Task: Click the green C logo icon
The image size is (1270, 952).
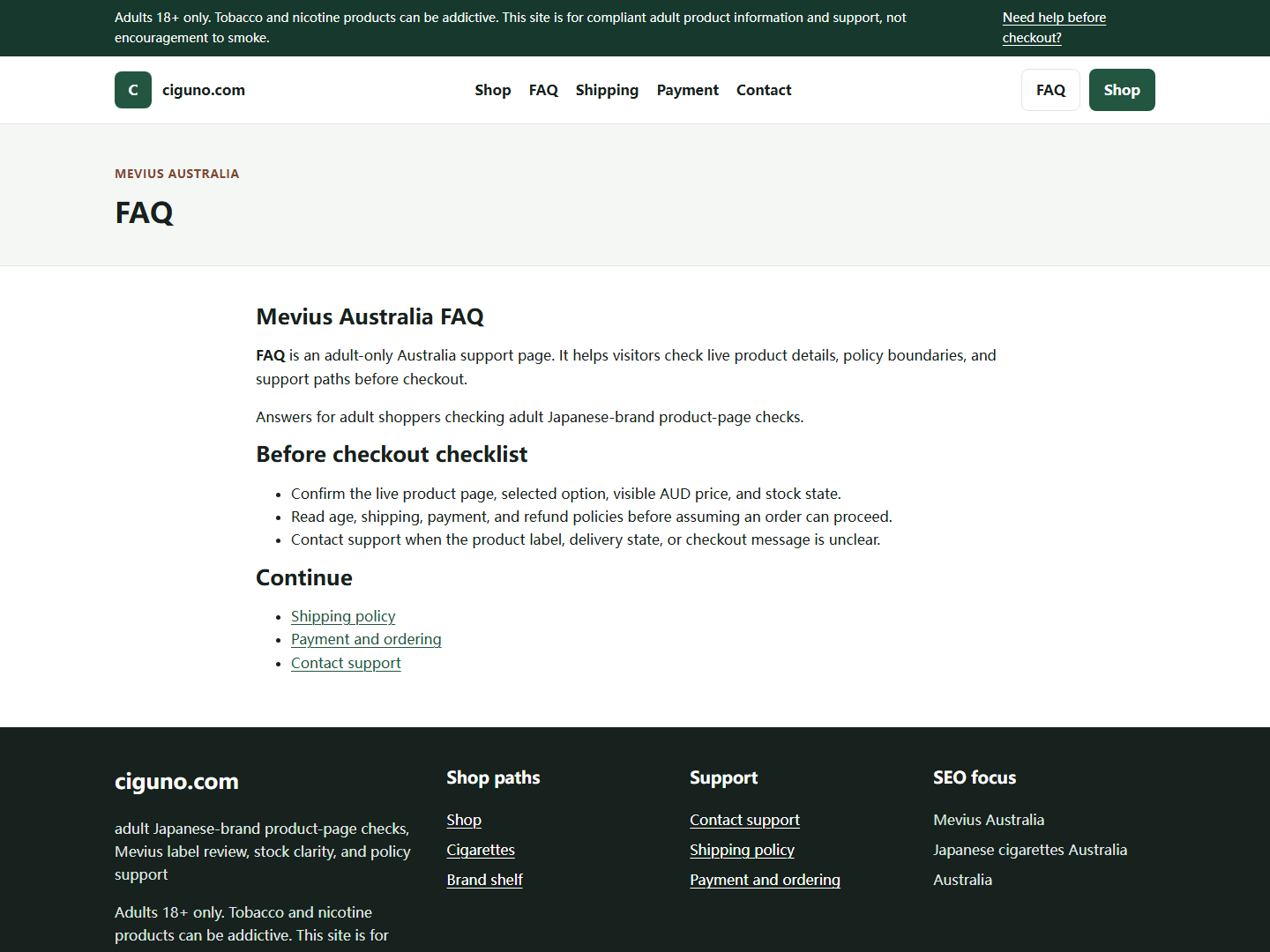Action: click(x=133, y=90)
